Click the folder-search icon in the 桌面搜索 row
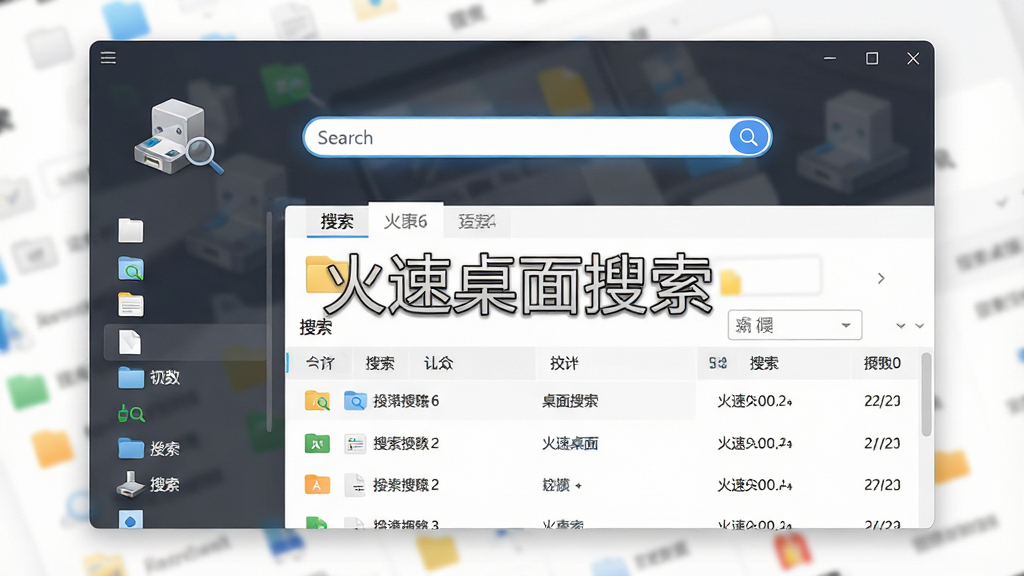The width and height of the screenshot is (1024, 576). coord(317,400)
